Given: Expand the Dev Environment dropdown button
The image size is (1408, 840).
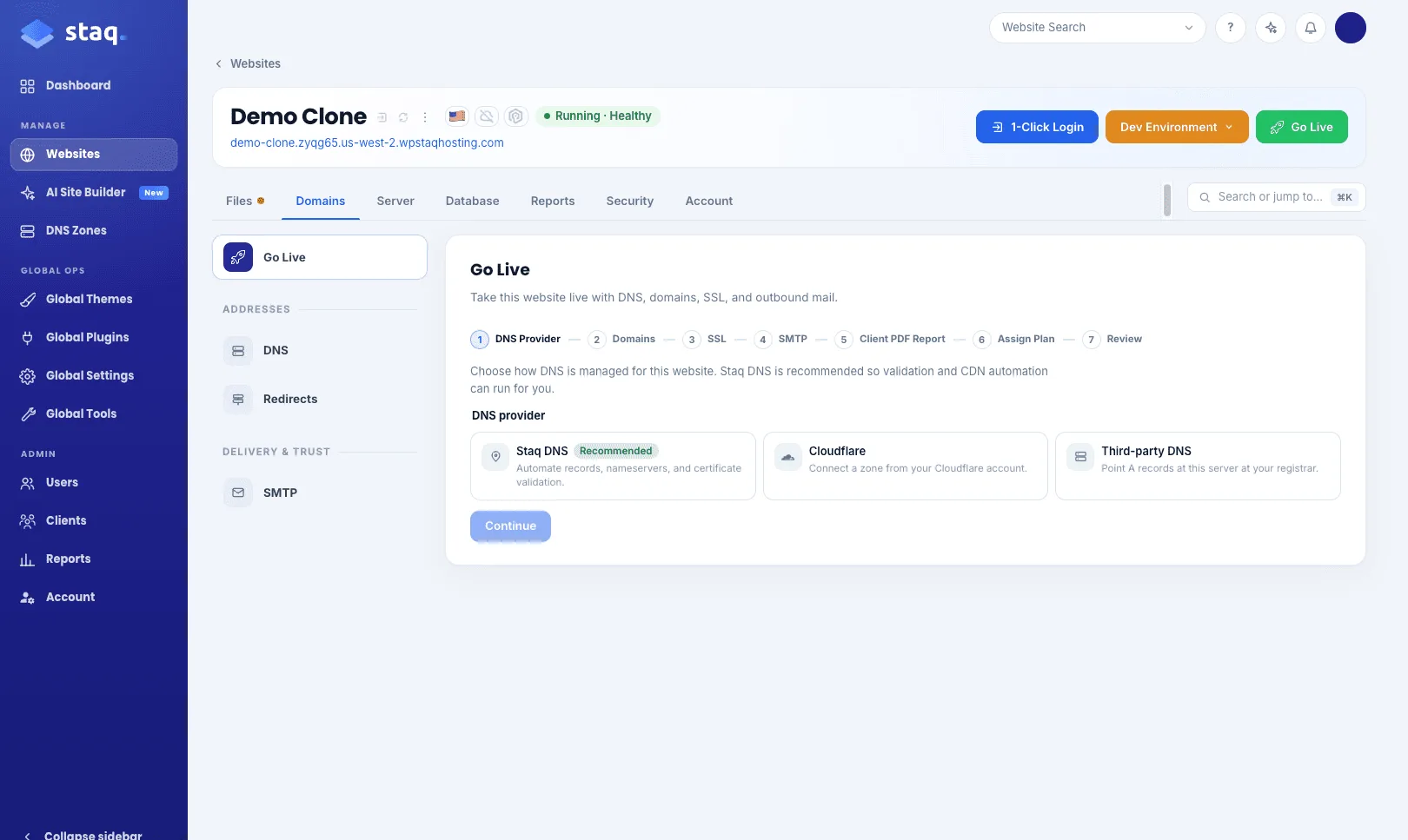Looking at the screenshot, I should 1177,127.
